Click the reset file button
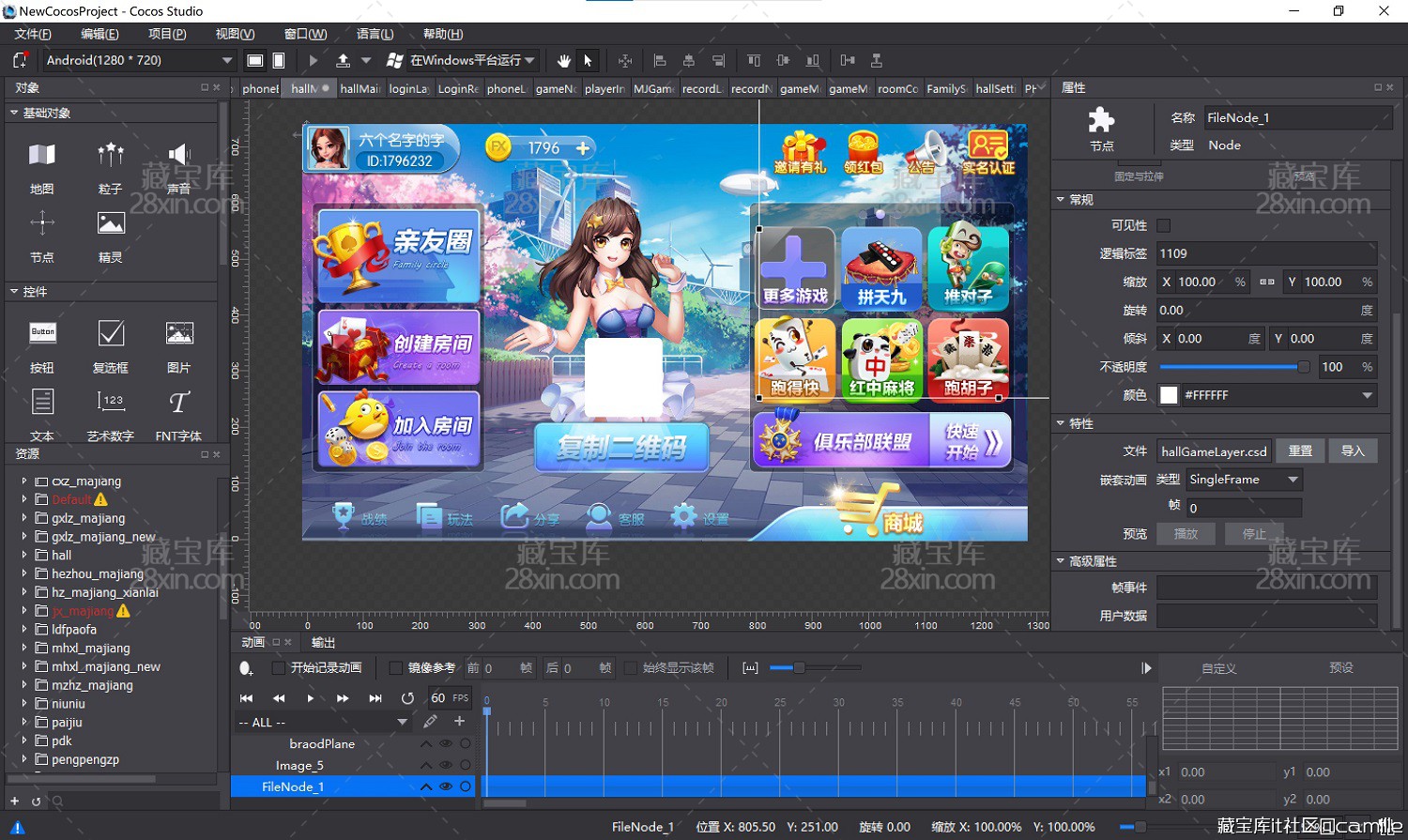 1300,451
